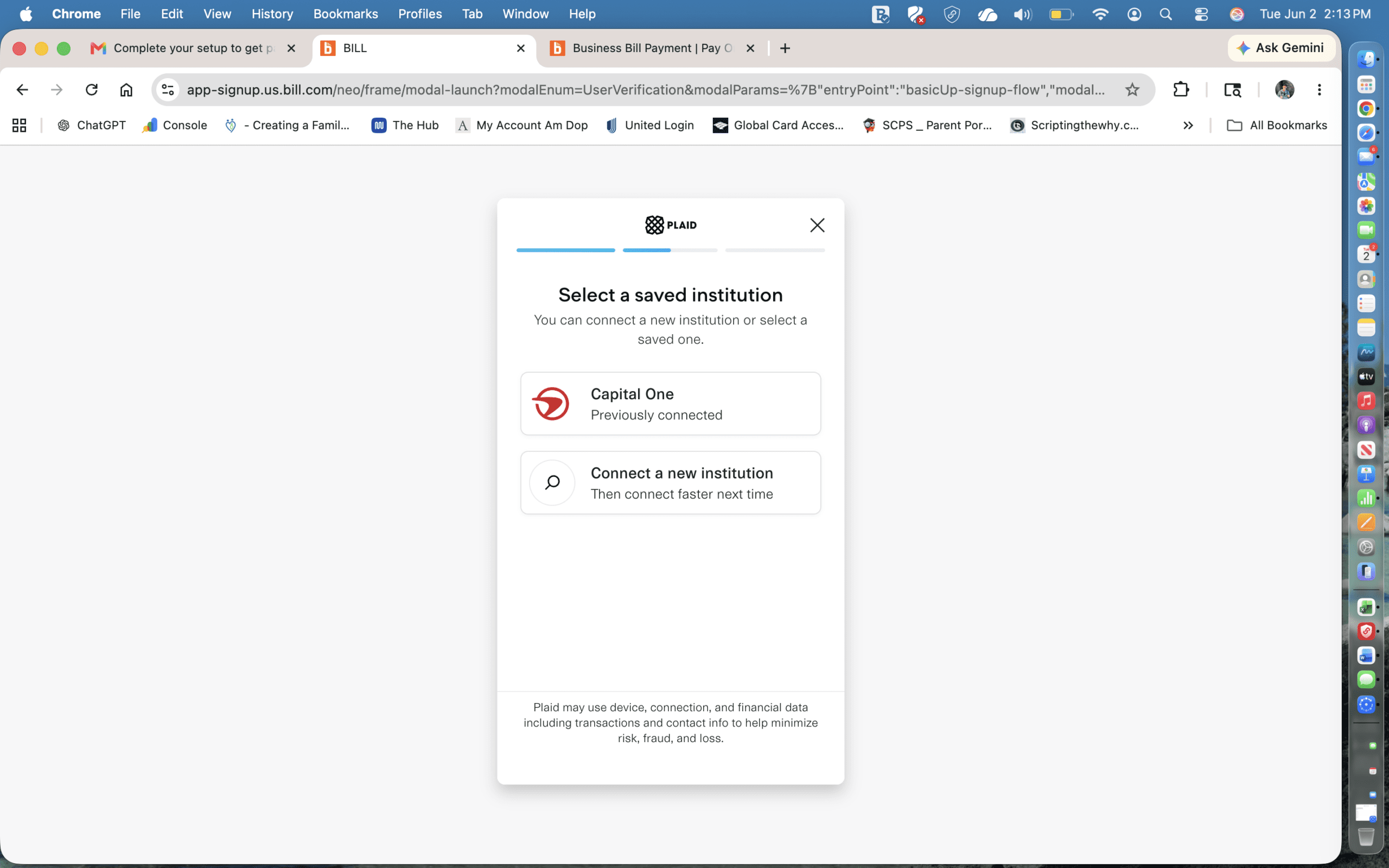Open the ChatGPT bookmark
This screenshot has height=868, width=1389.
coord(92,125)
